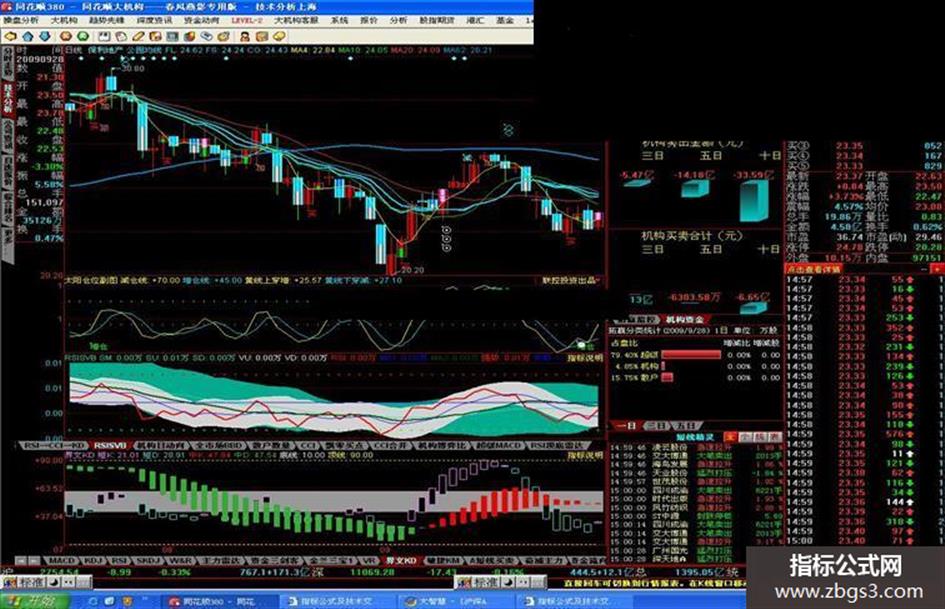Select the RSI-CCI-KD indicator tab
The height and width of the screenshot is (609, 945).
54,445
